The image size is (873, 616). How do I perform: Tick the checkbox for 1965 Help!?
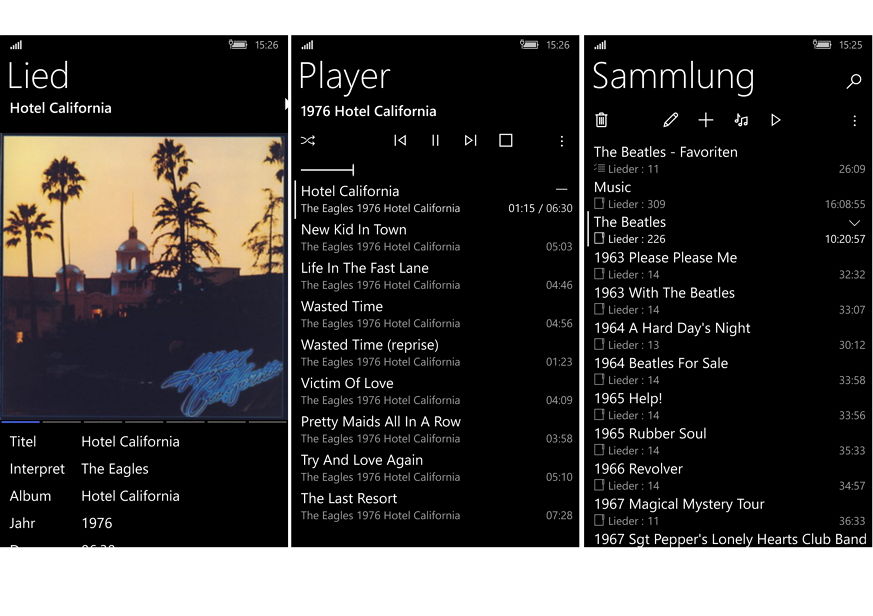(x=599, y=414)
